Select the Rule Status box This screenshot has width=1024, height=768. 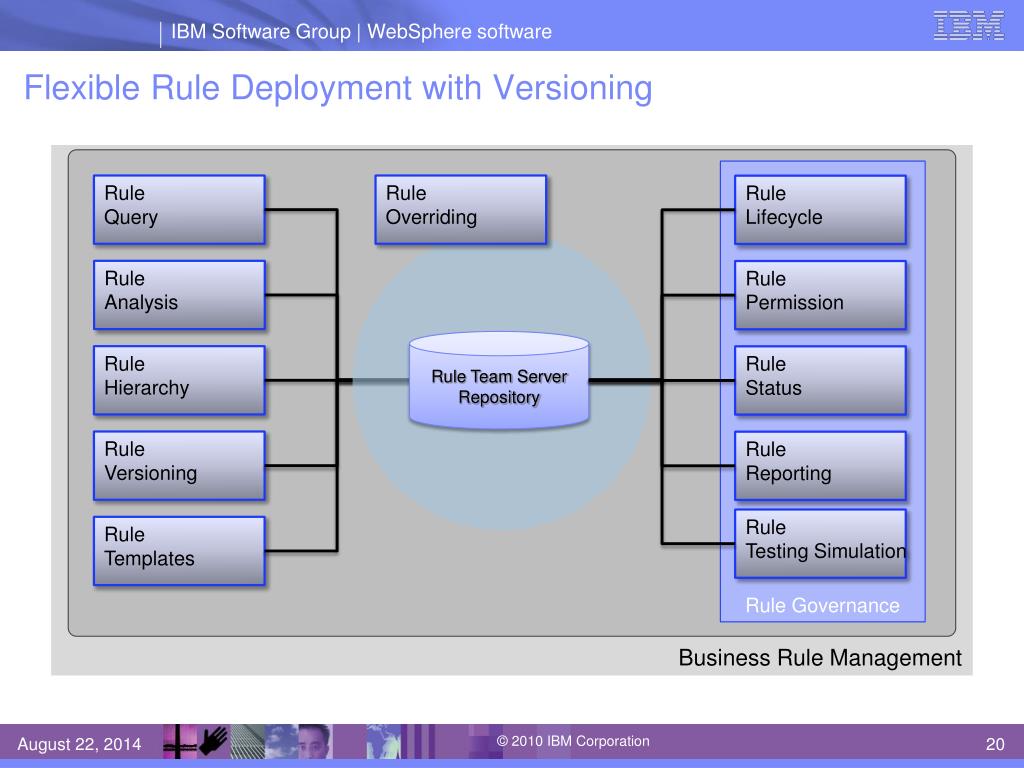pyautogui.click(x=820, y=380)
